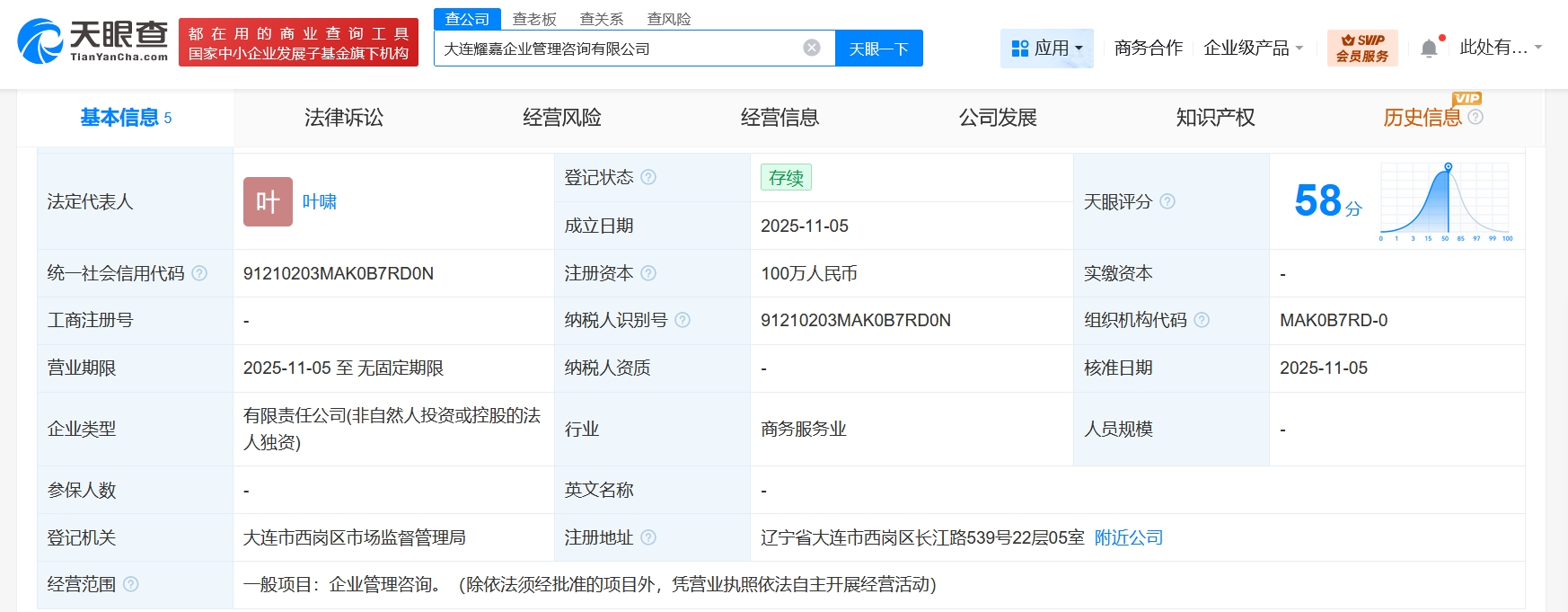Viewport: 1568px width, 612px height.
Task: Click help icon beside 经营范围
Action: click(131, 584)
